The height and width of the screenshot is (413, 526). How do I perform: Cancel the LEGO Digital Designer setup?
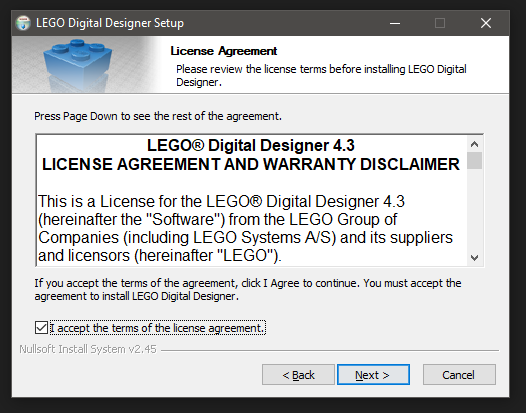[459, 374]
